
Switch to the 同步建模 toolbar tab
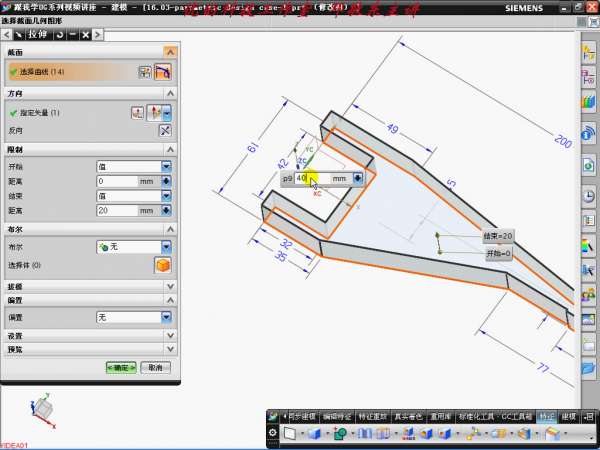[298, 415]
